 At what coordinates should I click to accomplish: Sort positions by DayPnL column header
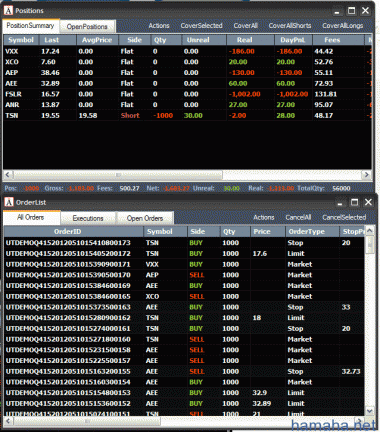click(x=293, y=40)
